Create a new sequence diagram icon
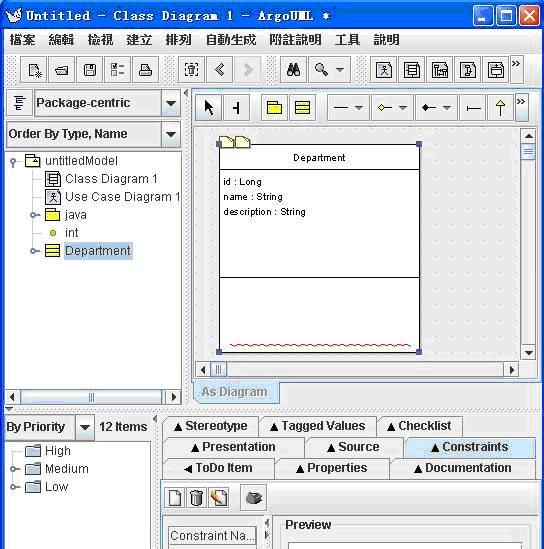This screenshot has width=544, height=549. tap(440, 70)
